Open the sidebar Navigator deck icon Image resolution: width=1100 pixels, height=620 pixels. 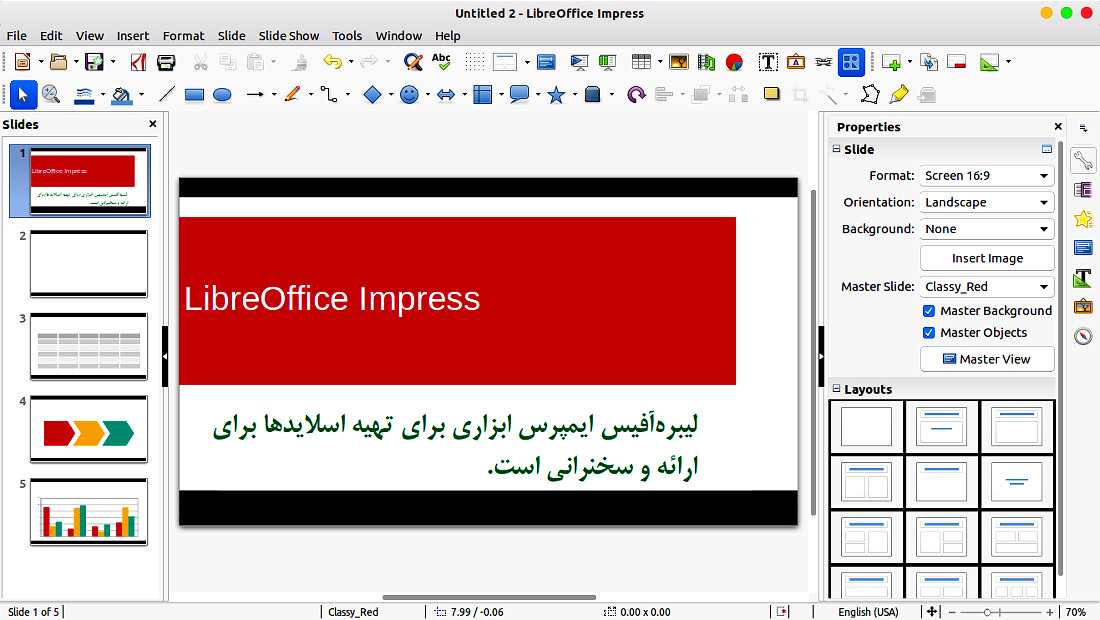tap(1082, 336)
